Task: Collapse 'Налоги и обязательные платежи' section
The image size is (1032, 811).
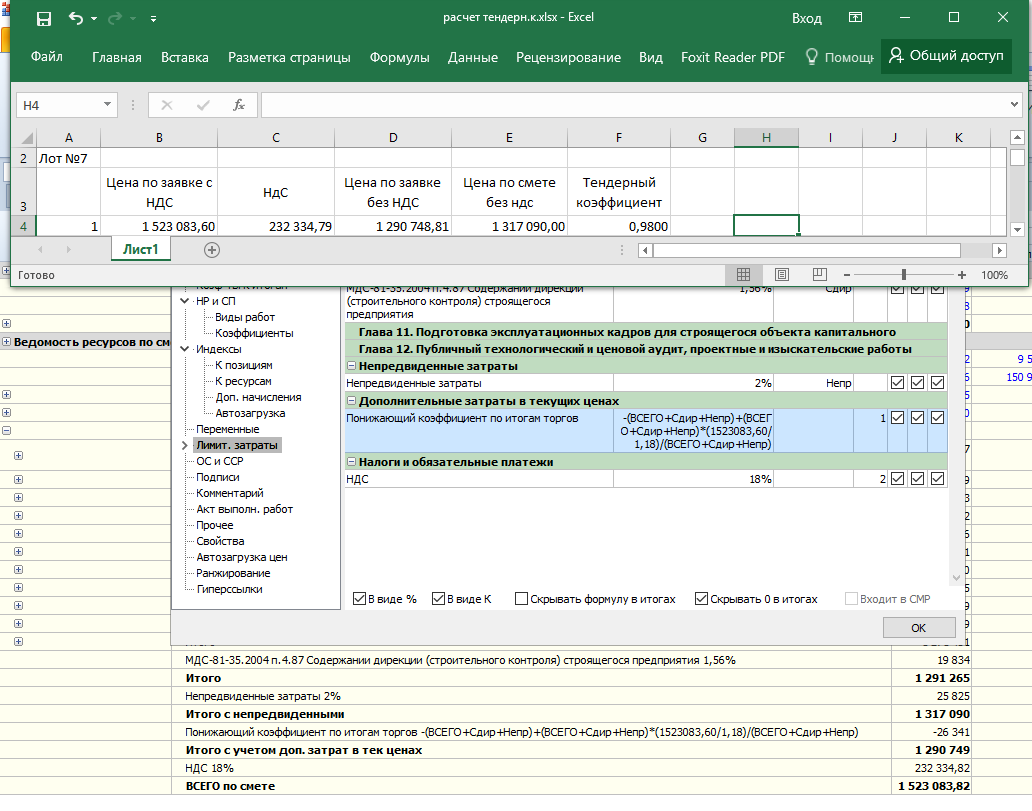Action: (x=351, y=462)
